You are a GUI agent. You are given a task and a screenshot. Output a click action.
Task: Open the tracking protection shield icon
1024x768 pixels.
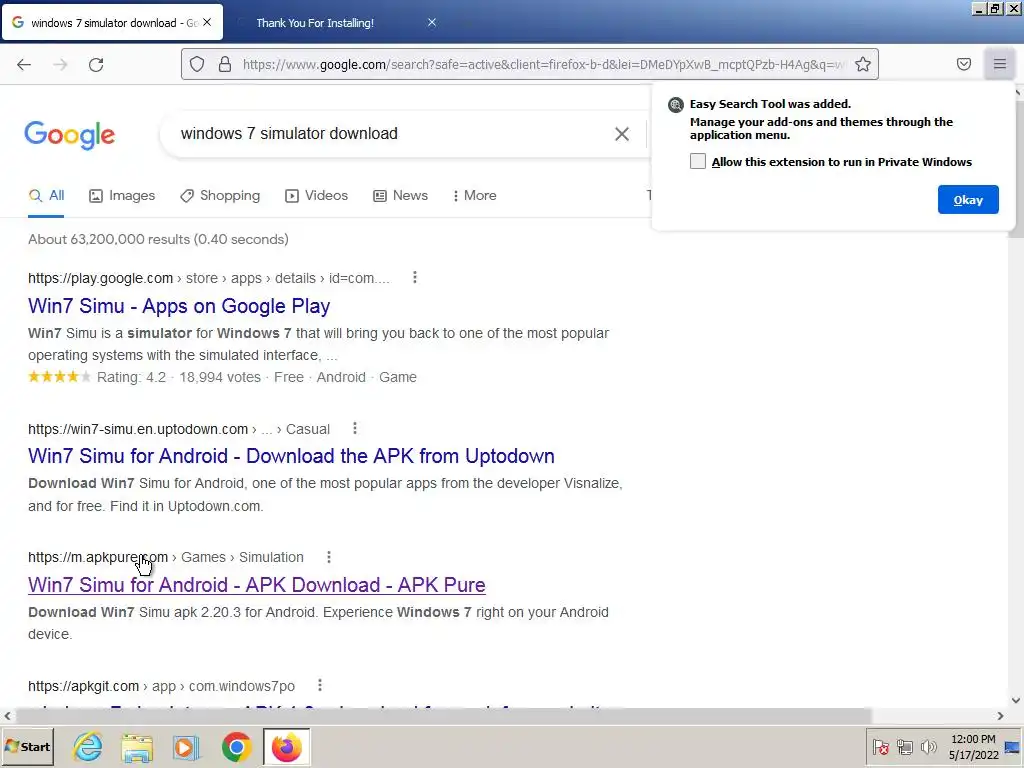click(x=197, y=64)
